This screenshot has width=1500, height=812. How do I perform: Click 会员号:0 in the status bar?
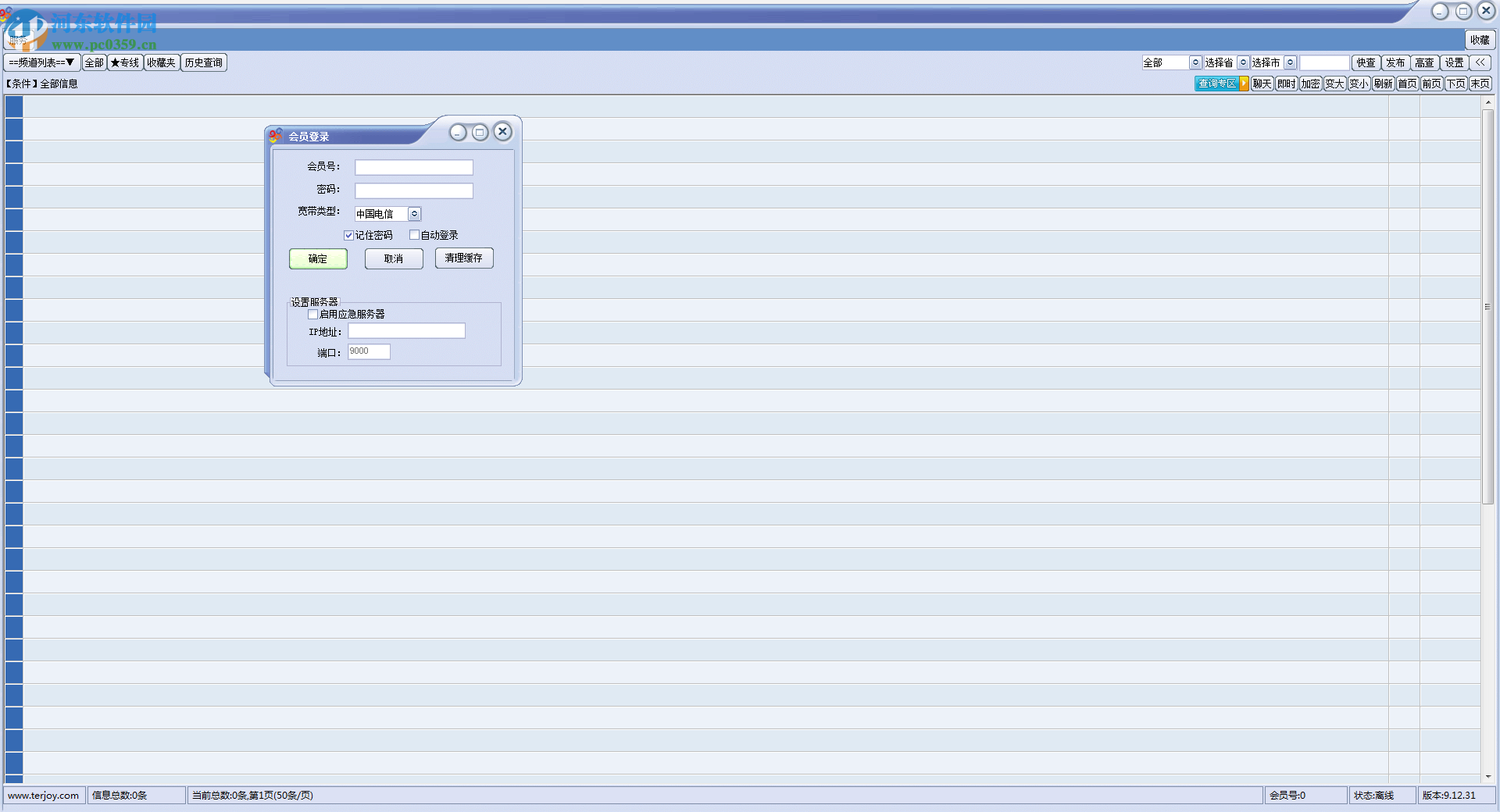click(x=1287, y=796)
